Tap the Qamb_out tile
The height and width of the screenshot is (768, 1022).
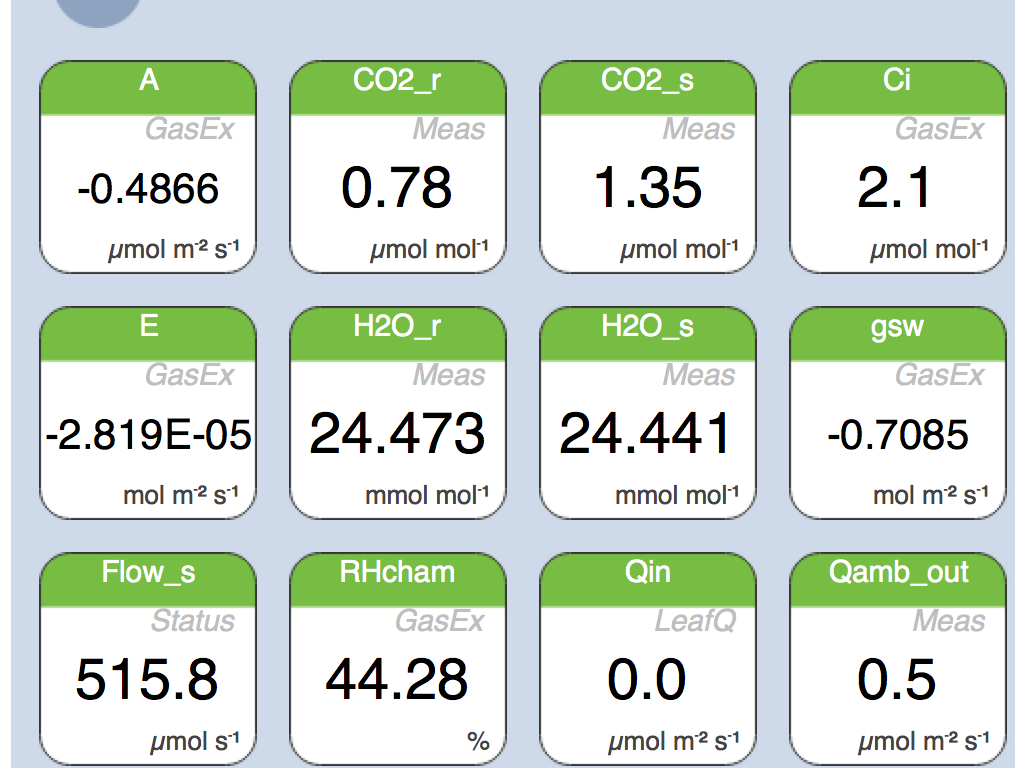tap(897, 659)
